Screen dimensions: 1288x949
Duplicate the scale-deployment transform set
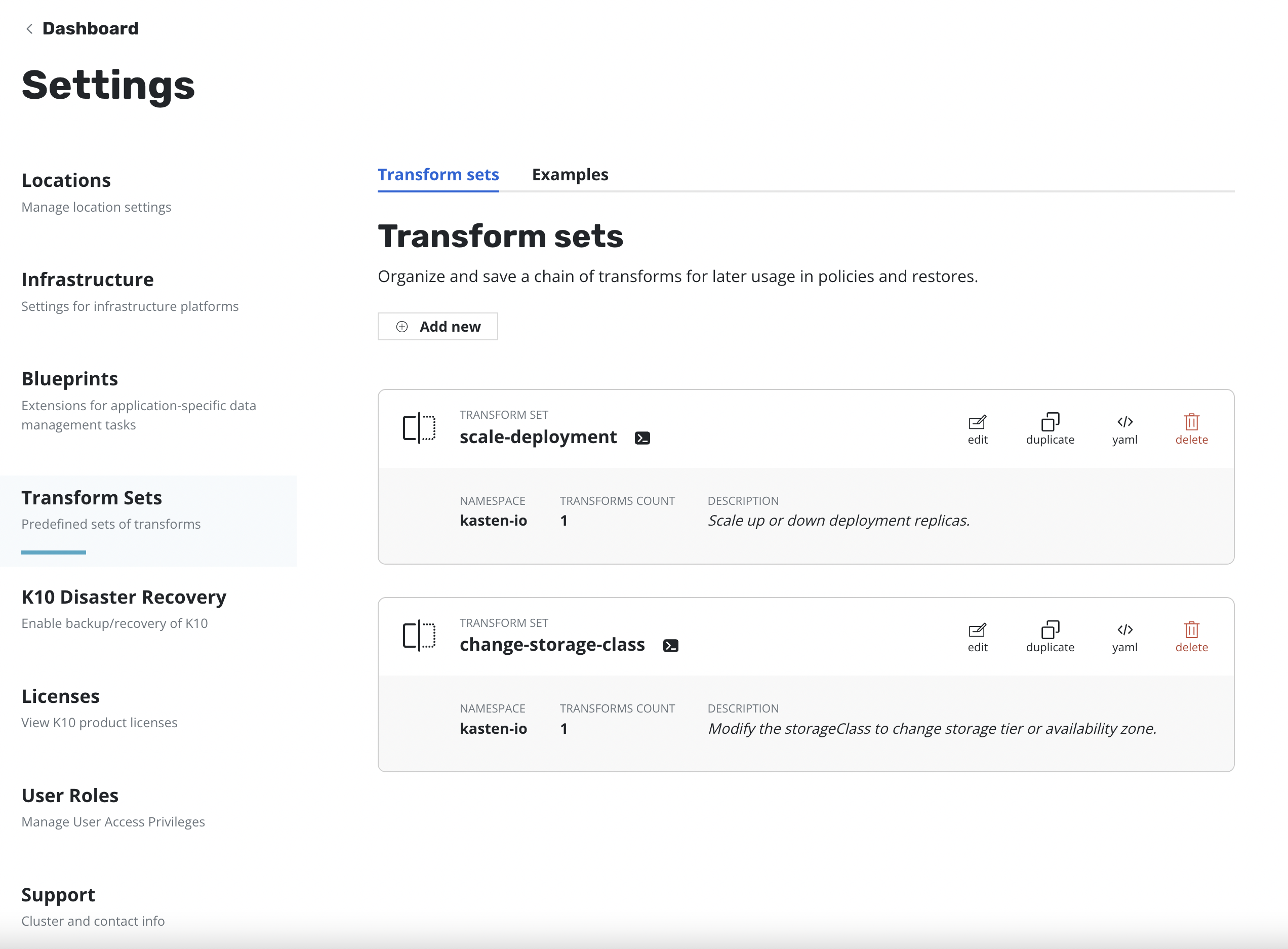[1049, 429]
